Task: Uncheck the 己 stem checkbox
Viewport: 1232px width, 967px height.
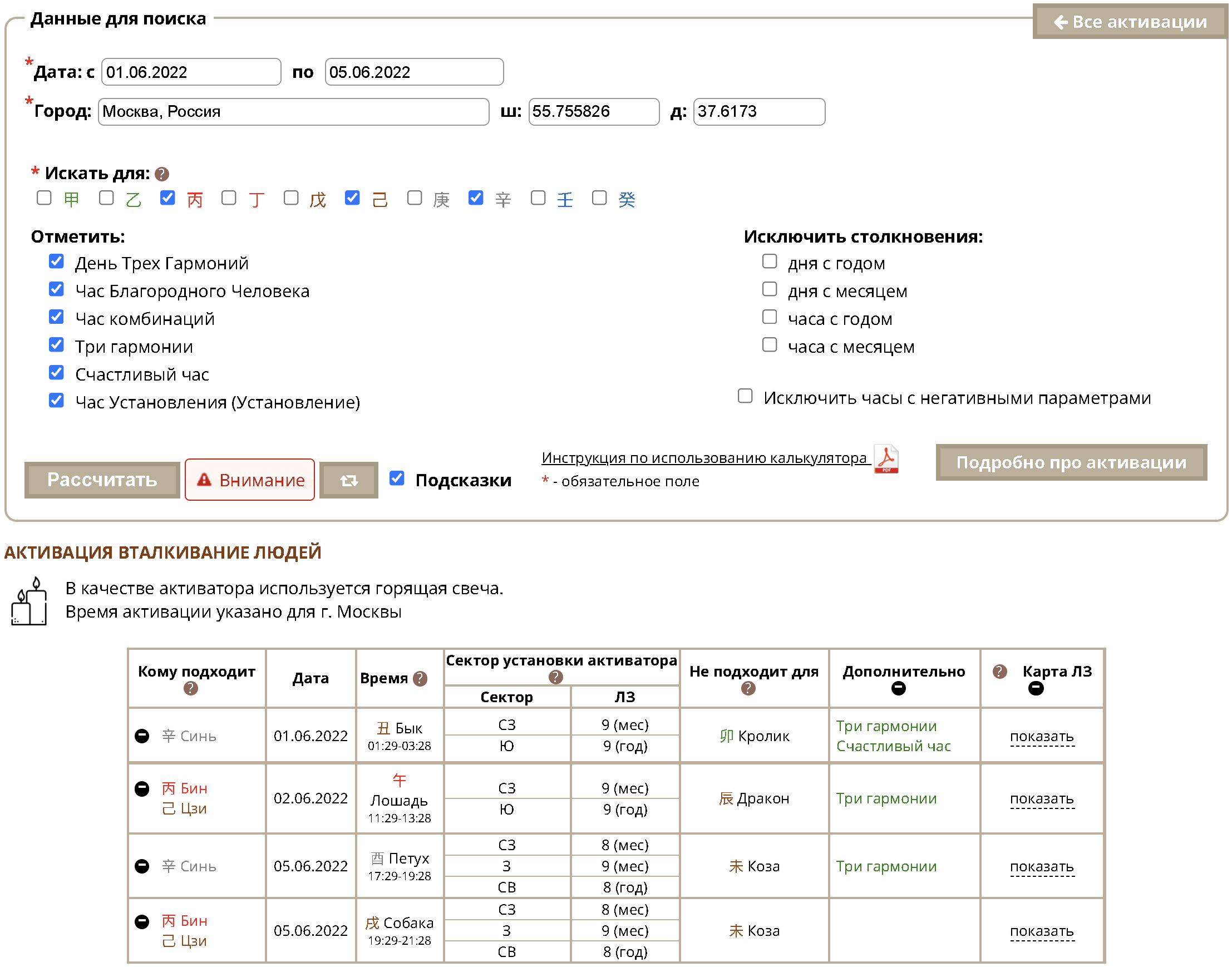Action: (352, 198)
